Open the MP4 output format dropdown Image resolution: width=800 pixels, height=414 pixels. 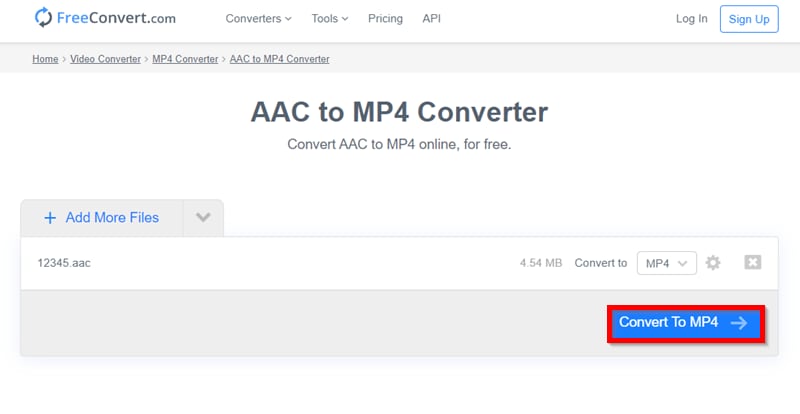666,263
